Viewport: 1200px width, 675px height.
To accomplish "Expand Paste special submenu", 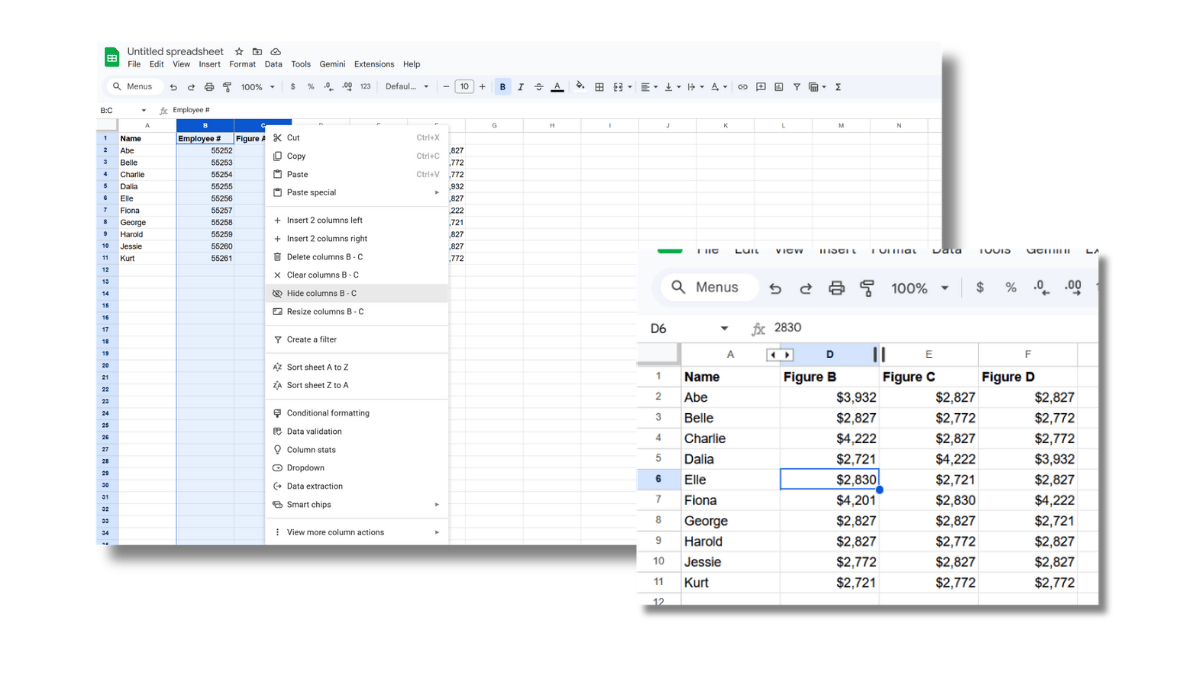I will (356, 192).
